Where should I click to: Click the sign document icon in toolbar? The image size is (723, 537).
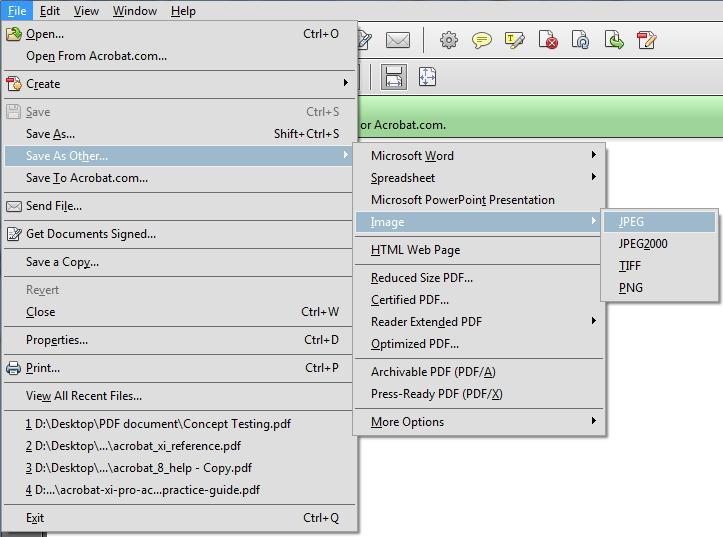tap(364, 41)
